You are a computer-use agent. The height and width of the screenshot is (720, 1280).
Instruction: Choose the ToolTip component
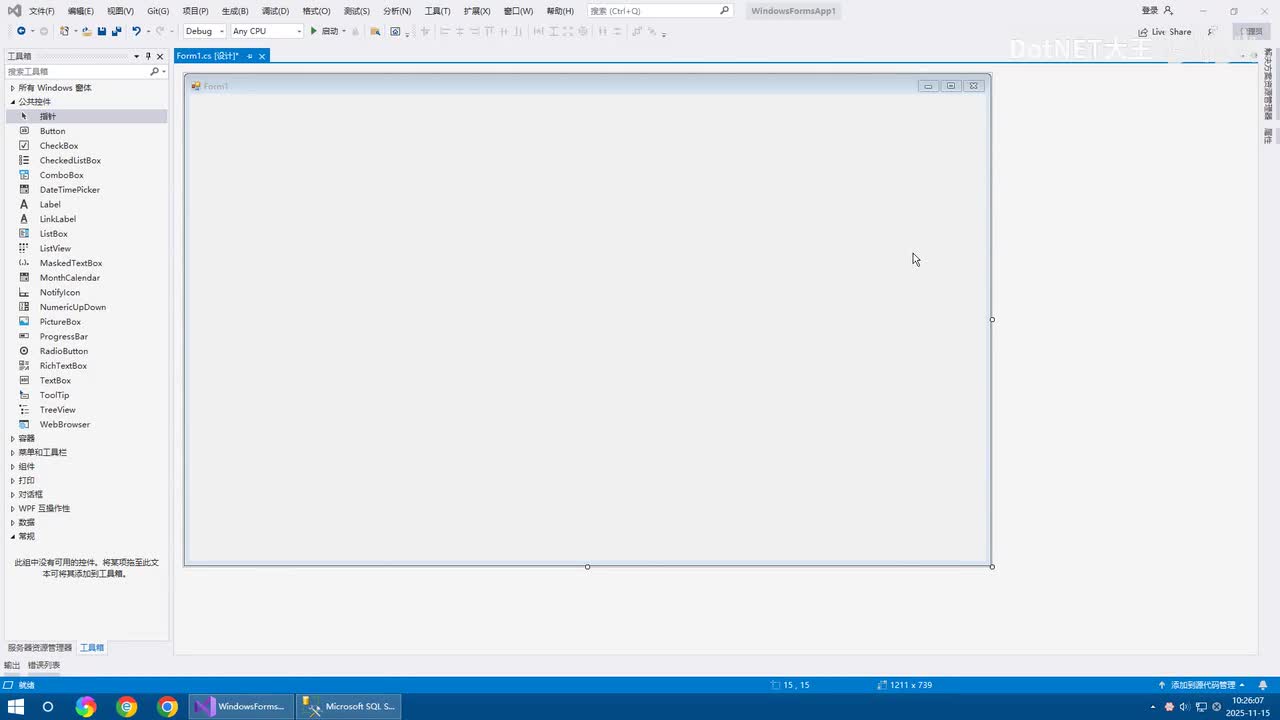pos(86,395)
